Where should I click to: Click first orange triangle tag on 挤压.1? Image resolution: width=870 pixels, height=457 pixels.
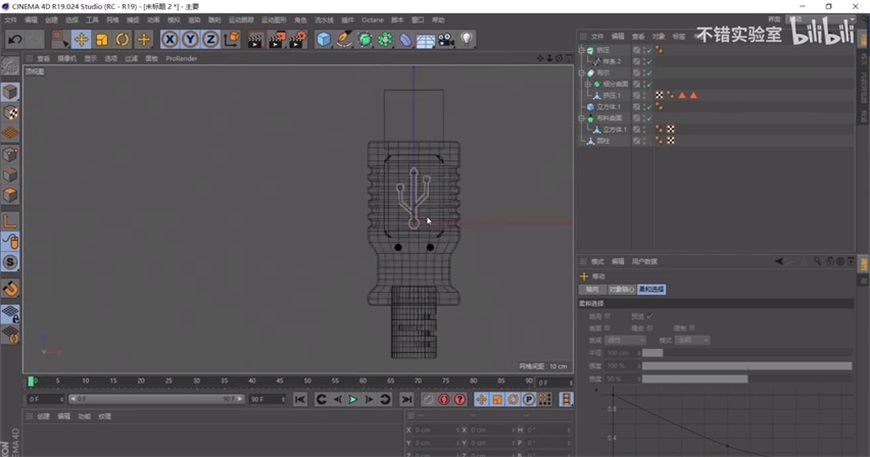(x=682, y=95)
